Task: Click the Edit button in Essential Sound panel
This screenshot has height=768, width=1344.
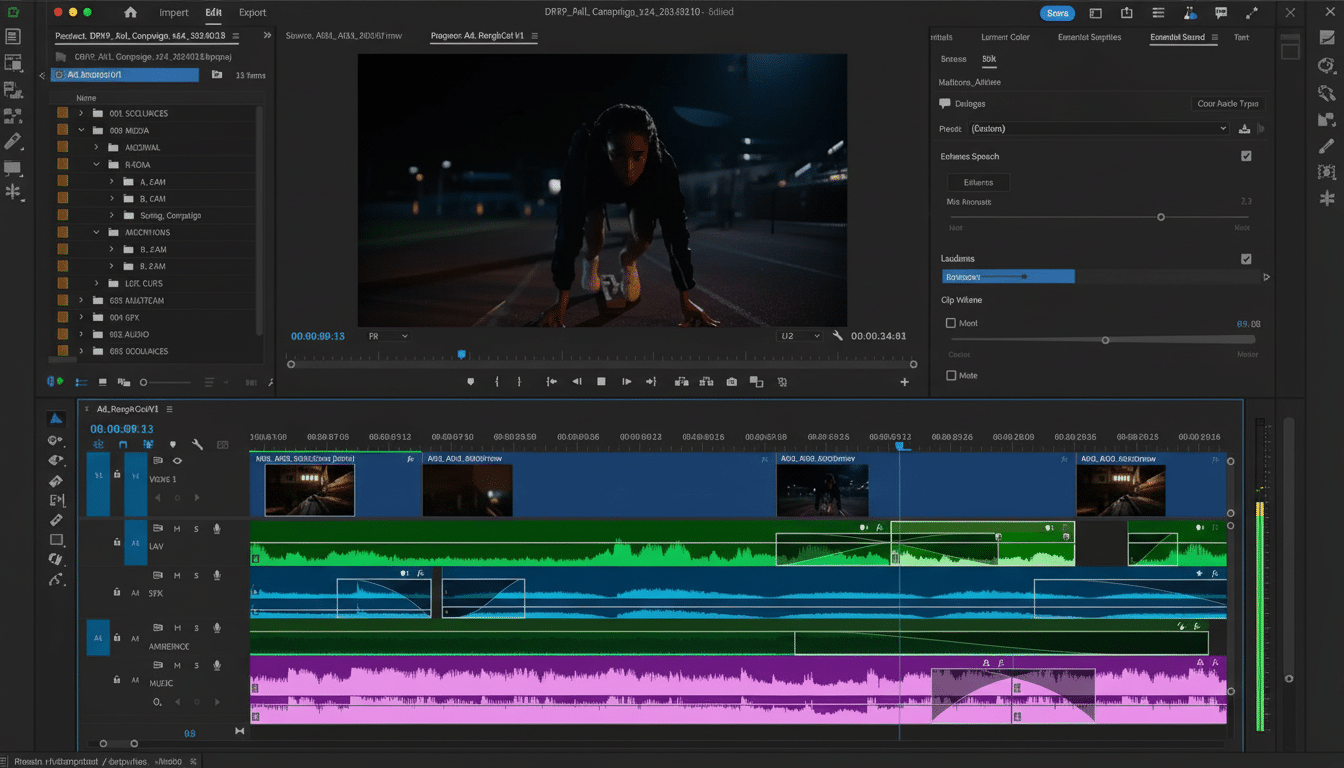Action: point(978,182)
